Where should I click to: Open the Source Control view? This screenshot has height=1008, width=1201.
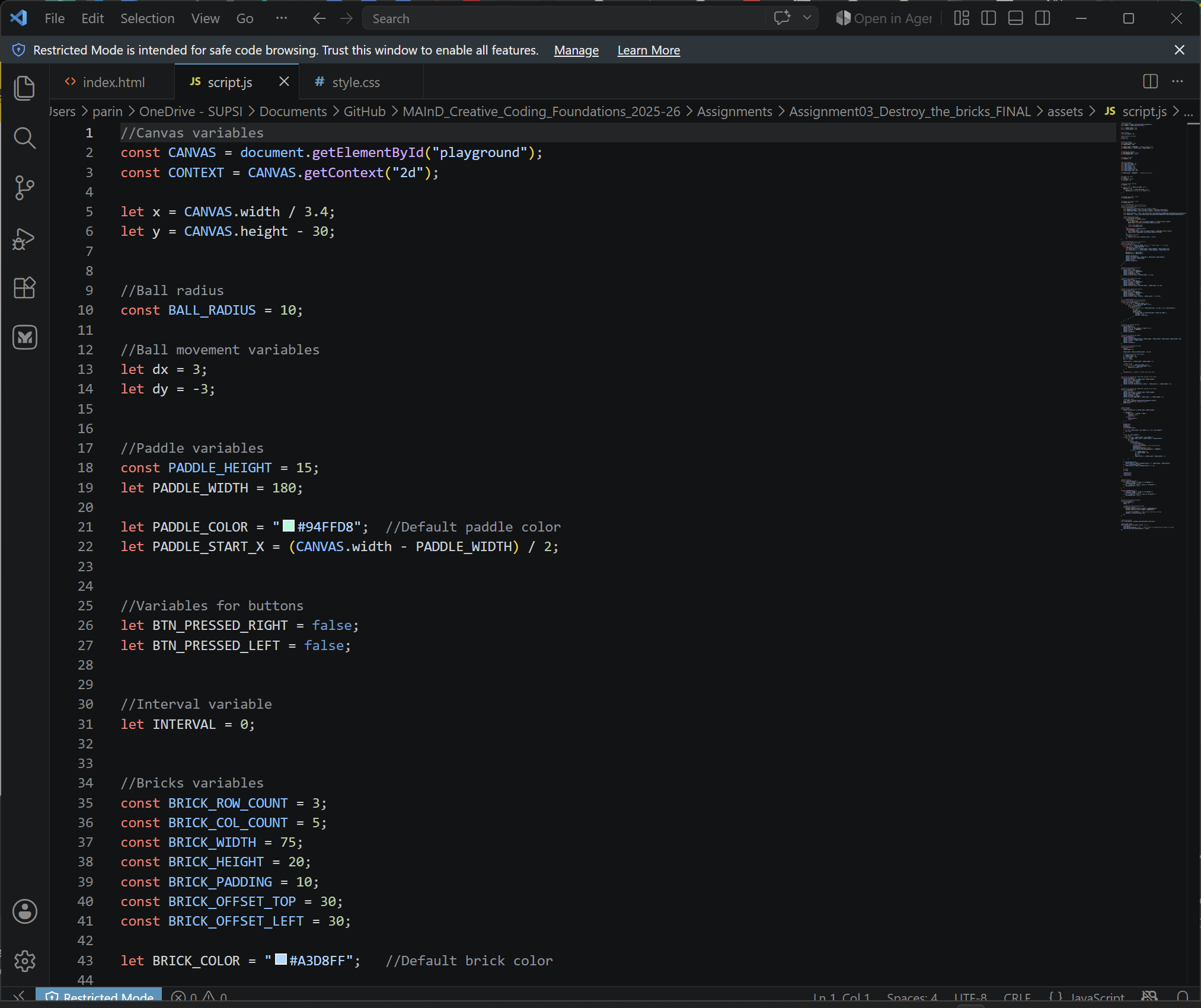pyautogui.click(x=24, y=188)
